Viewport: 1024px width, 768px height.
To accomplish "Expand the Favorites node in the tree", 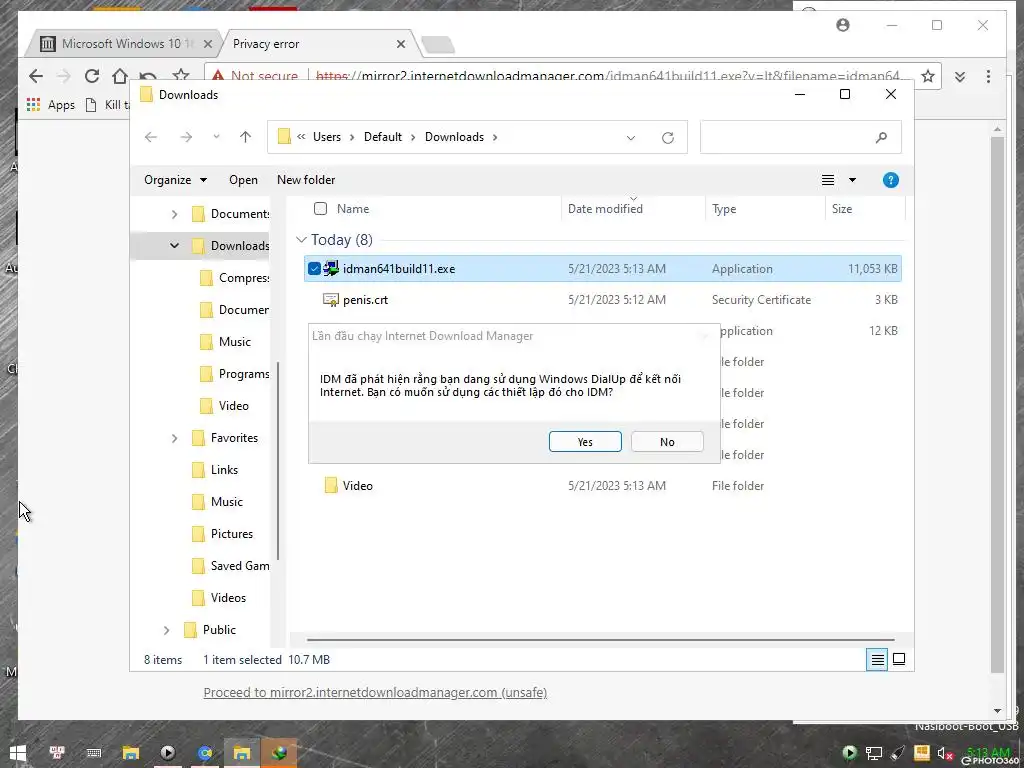I will (x=174, y=438).
